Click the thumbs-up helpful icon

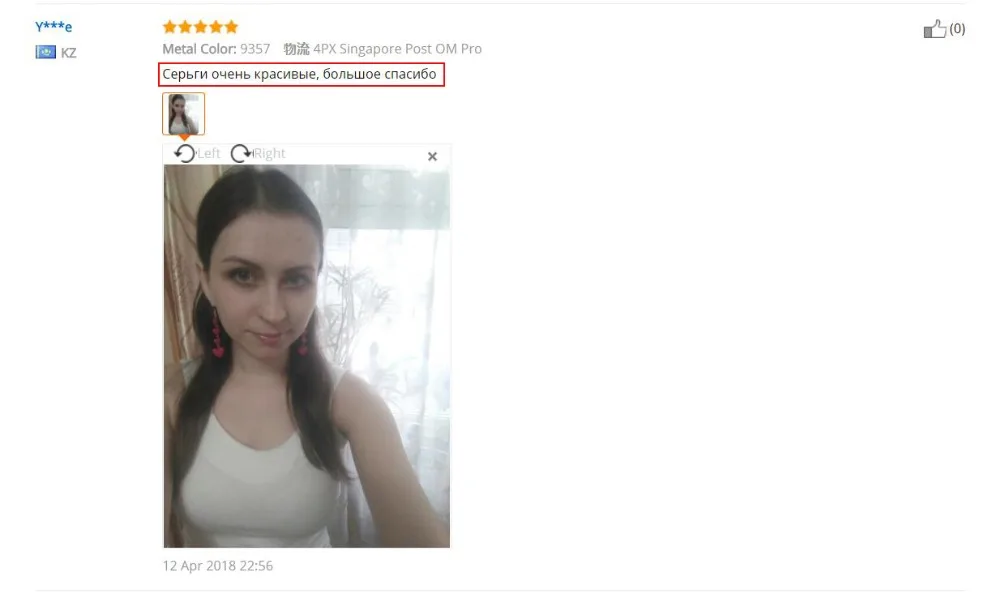pos(935,29)
